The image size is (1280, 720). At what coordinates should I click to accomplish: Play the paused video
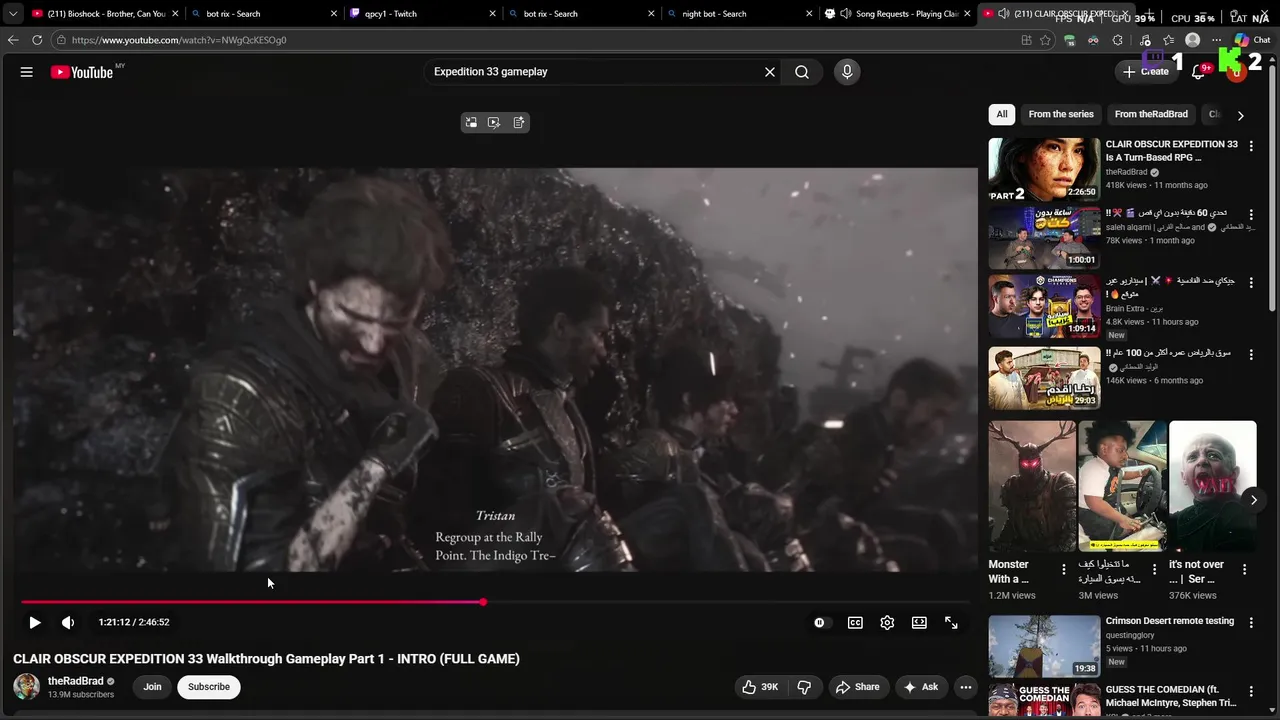(34, 622)
